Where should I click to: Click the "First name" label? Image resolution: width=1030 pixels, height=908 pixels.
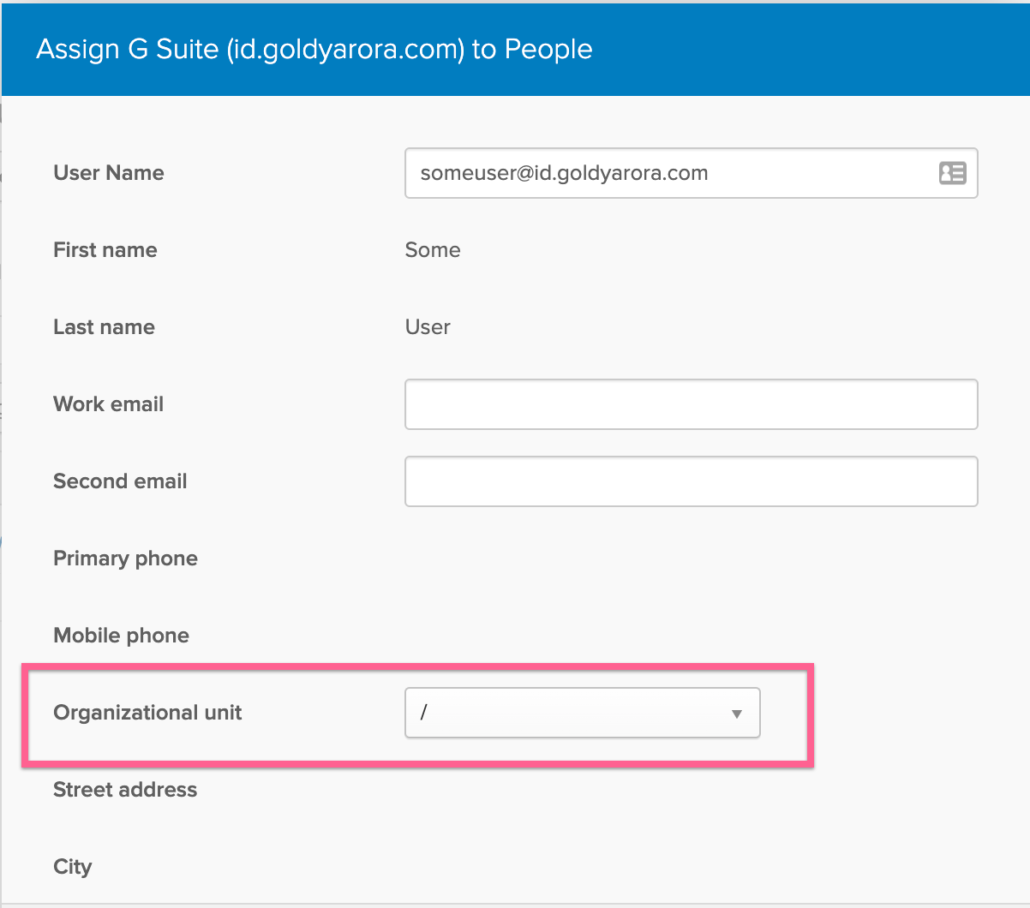point(105,250)
